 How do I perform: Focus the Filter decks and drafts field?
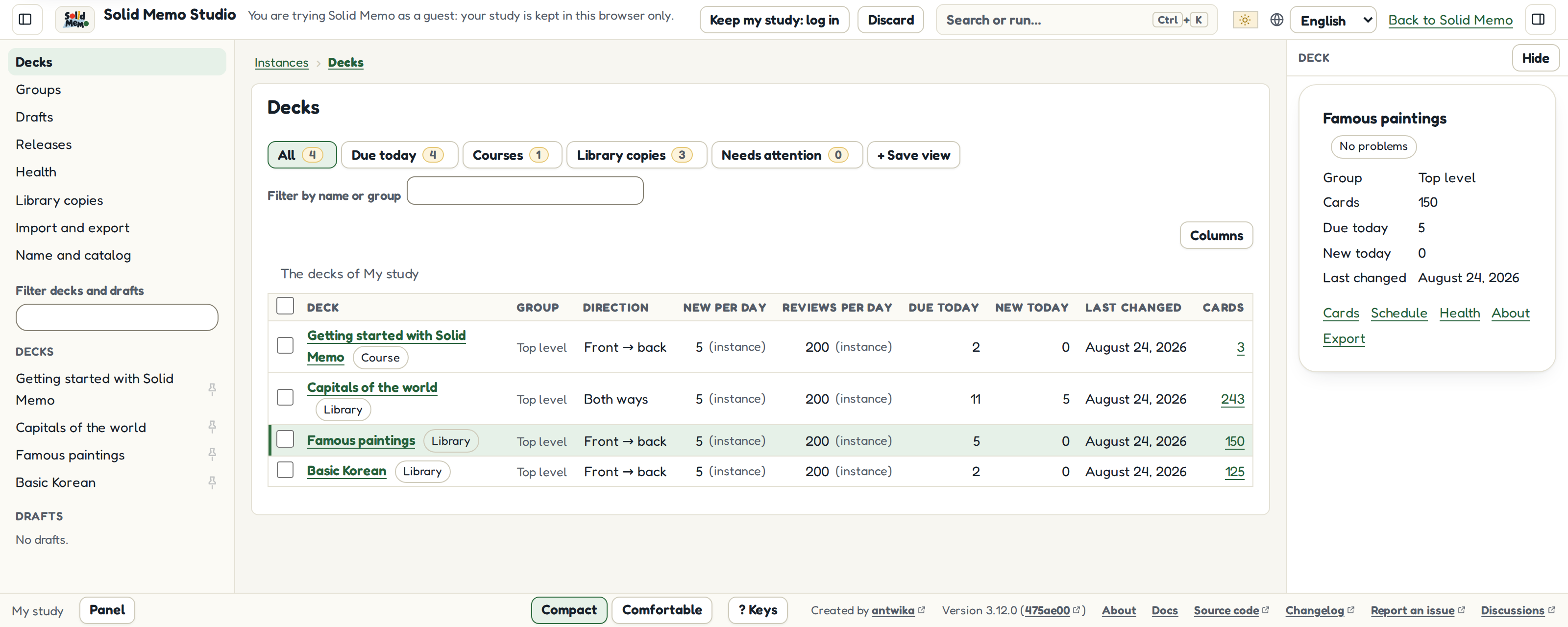point(117,317)
